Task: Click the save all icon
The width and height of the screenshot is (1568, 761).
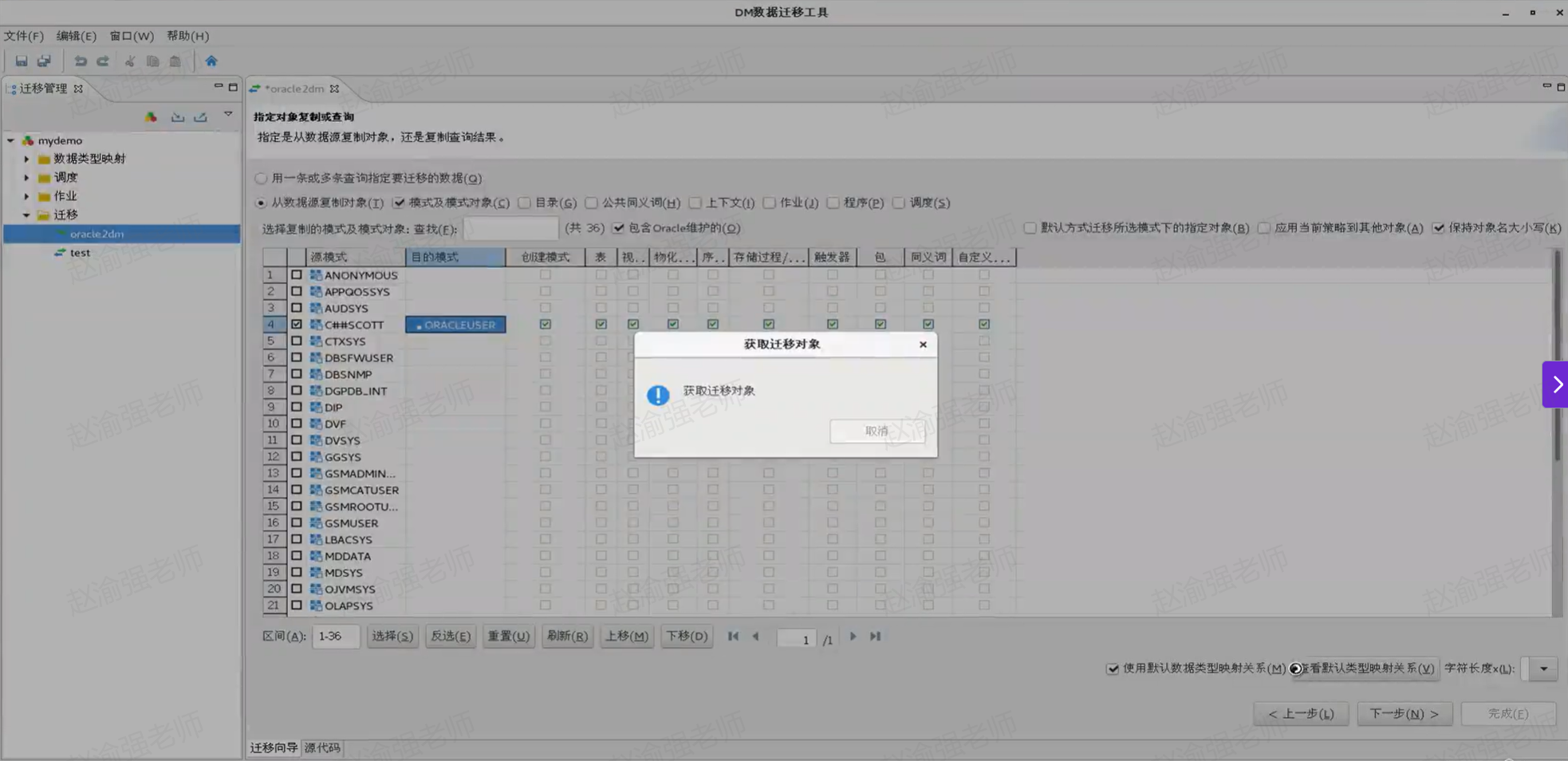Action: (x=44, y=61)
